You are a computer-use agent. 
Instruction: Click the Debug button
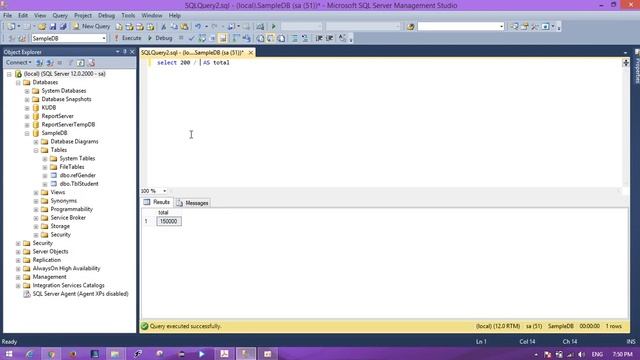pyautogui.click(x=160, y=38)
